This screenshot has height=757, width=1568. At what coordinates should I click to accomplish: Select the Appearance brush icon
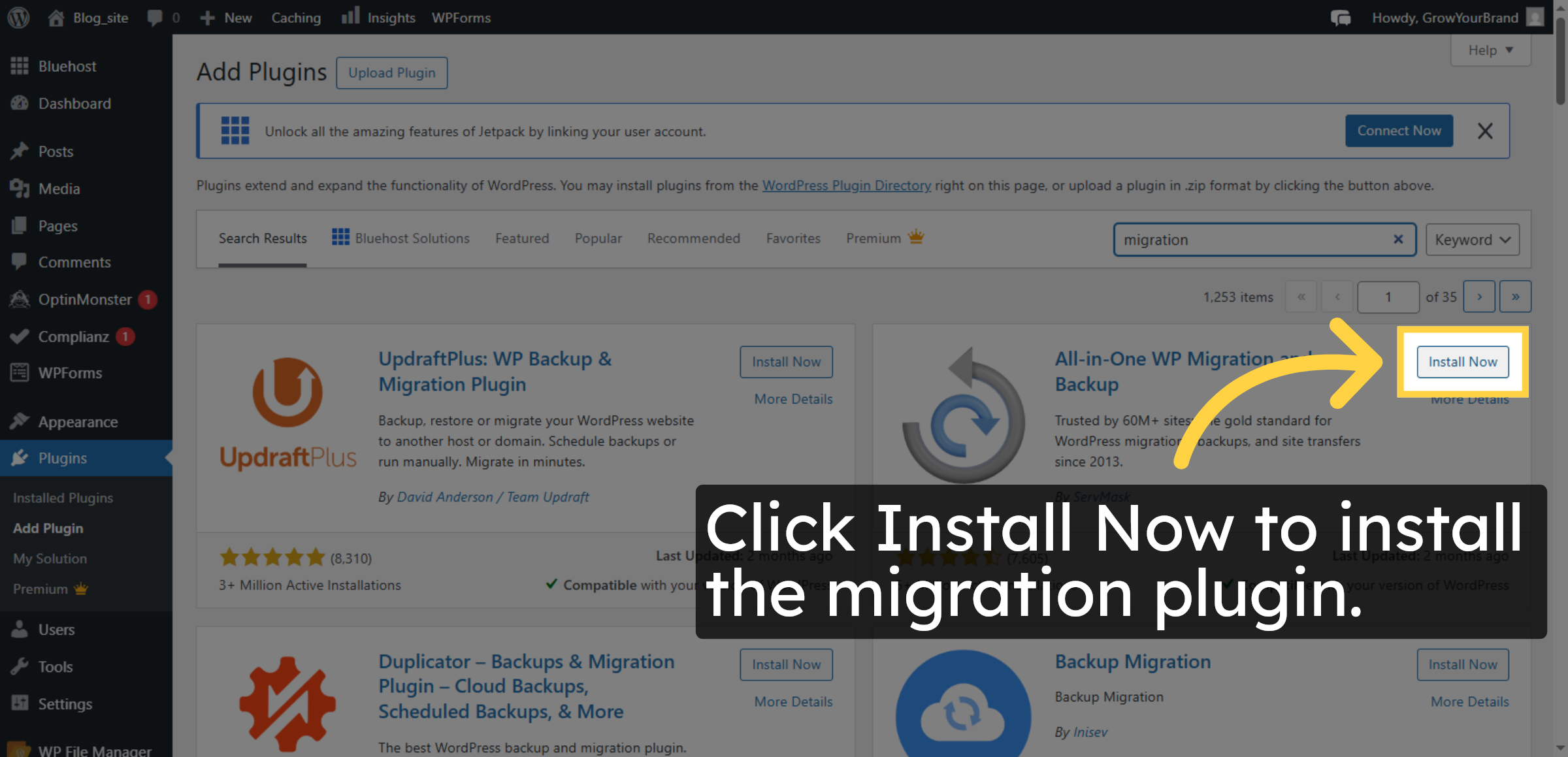click(20, 421)
